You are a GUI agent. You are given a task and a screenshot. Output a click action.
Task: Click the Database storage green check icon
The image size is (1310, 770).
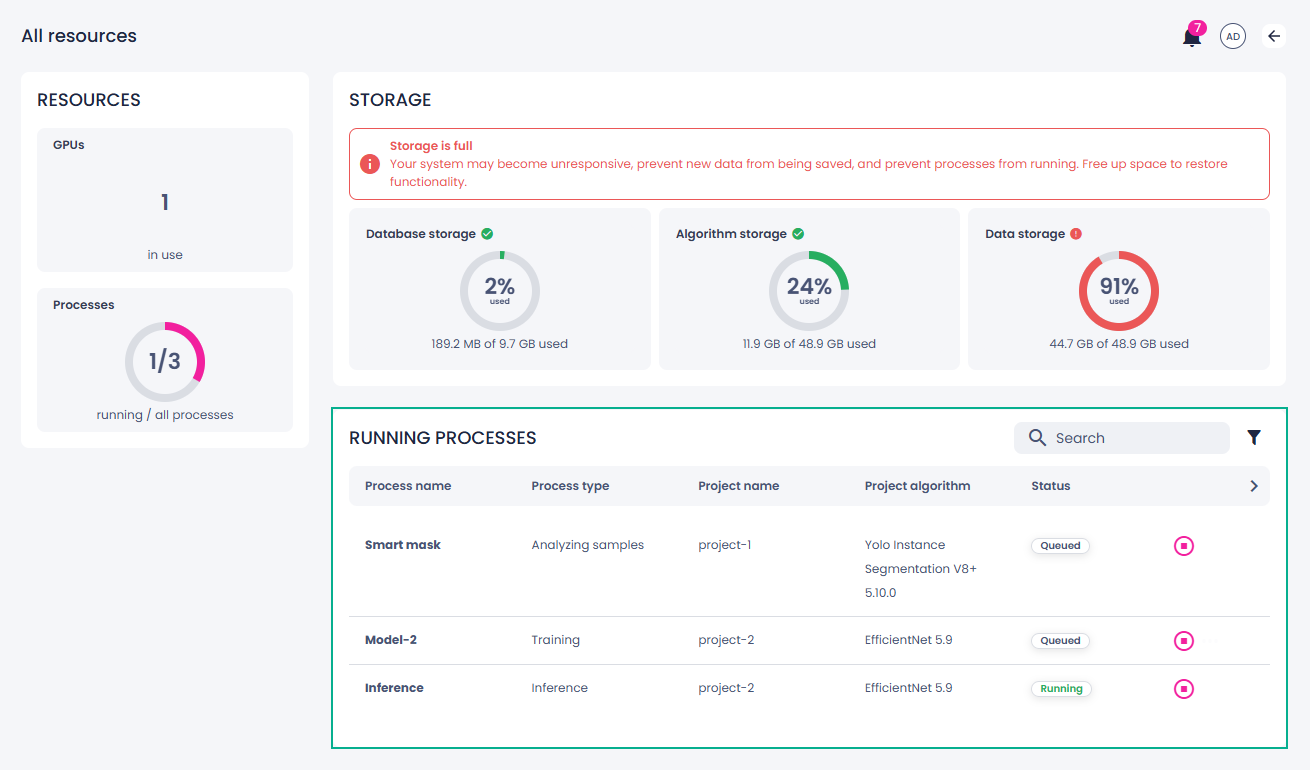pyautogui.click(x=487, y=234)
